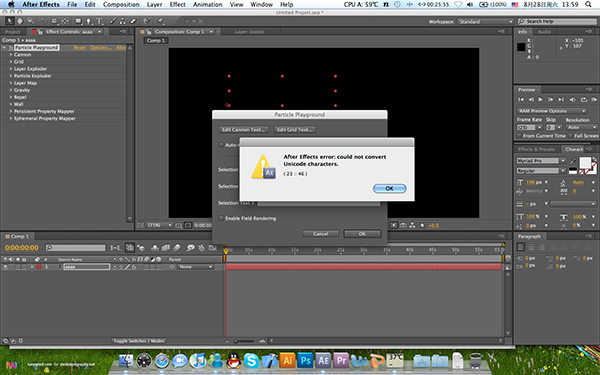Viewport: 600px width, 375px height.
Task: Open the Layer menu
Action: pos(155,4)
